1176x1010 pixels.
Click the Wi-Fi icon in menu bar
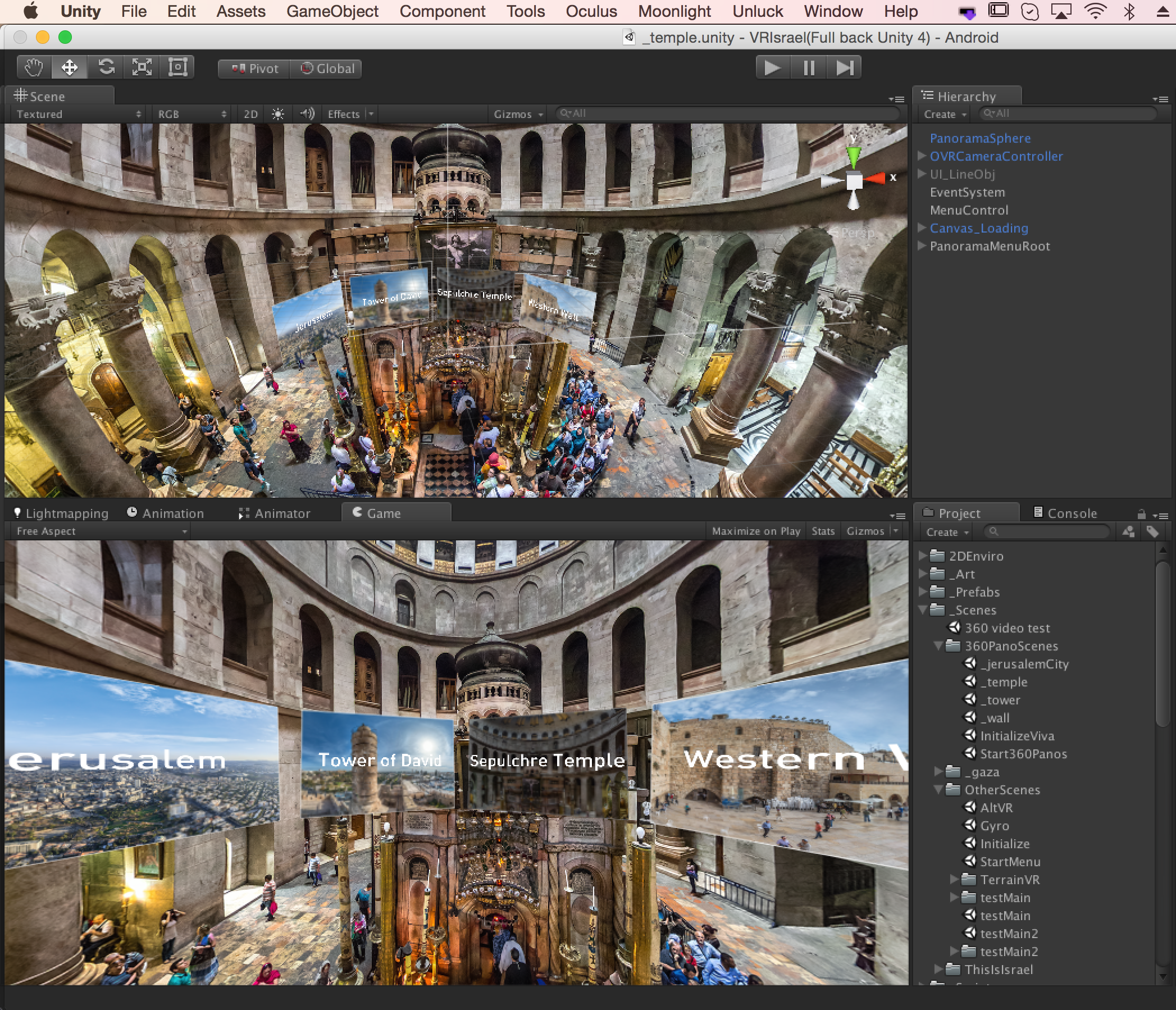point(1095,11)
